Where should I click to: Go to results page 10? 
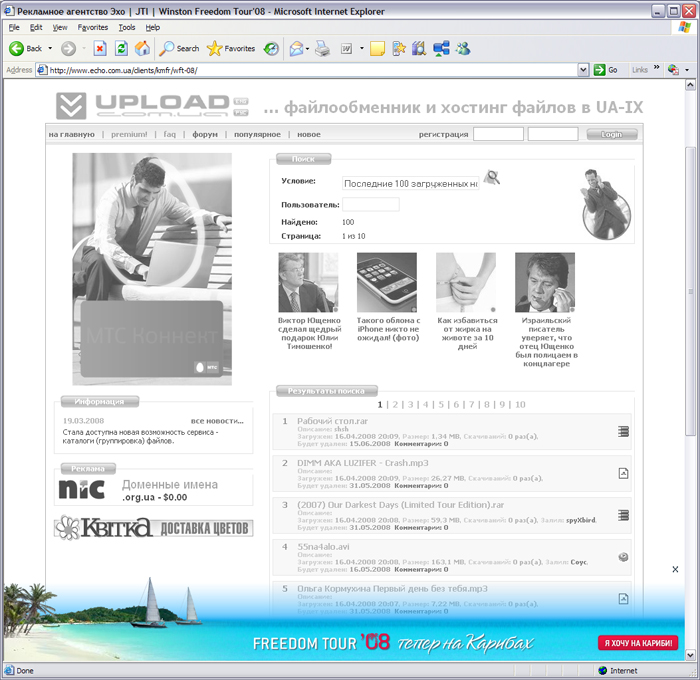pyautogui.click(x=520, y=405)
